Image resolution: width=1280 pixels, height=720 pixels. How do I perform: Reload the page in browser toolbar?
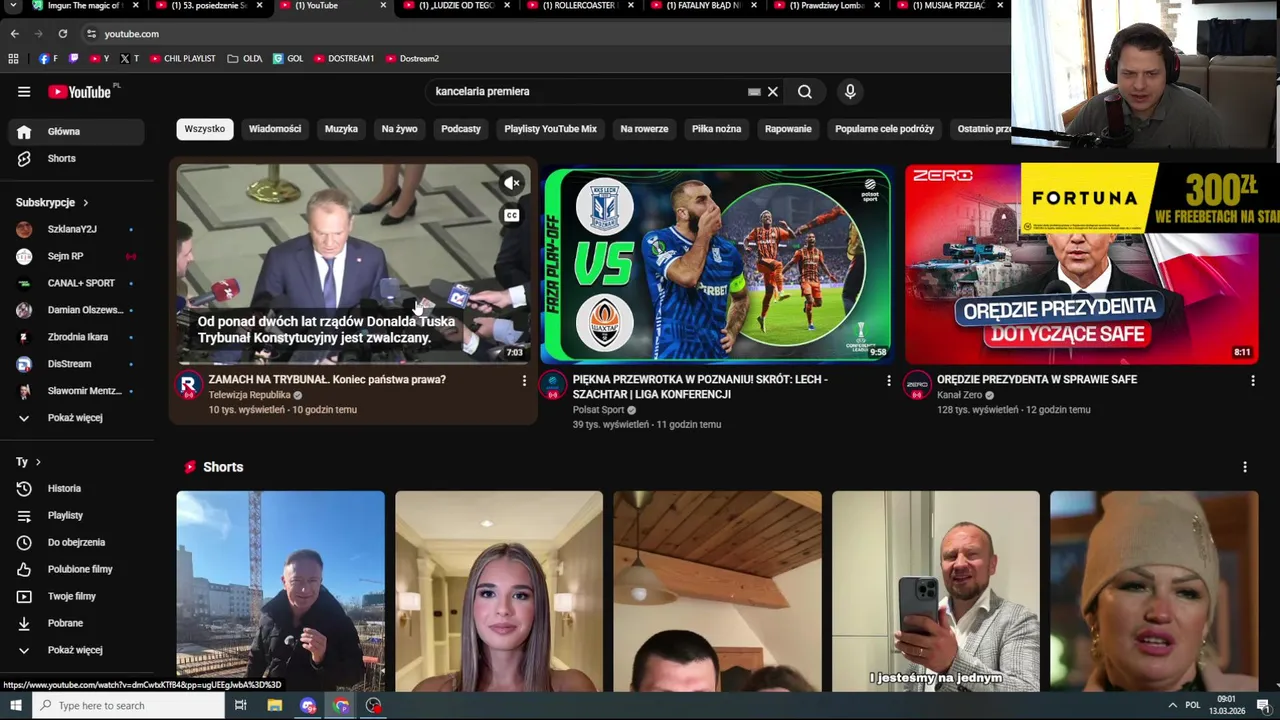[x=63, y=34]
